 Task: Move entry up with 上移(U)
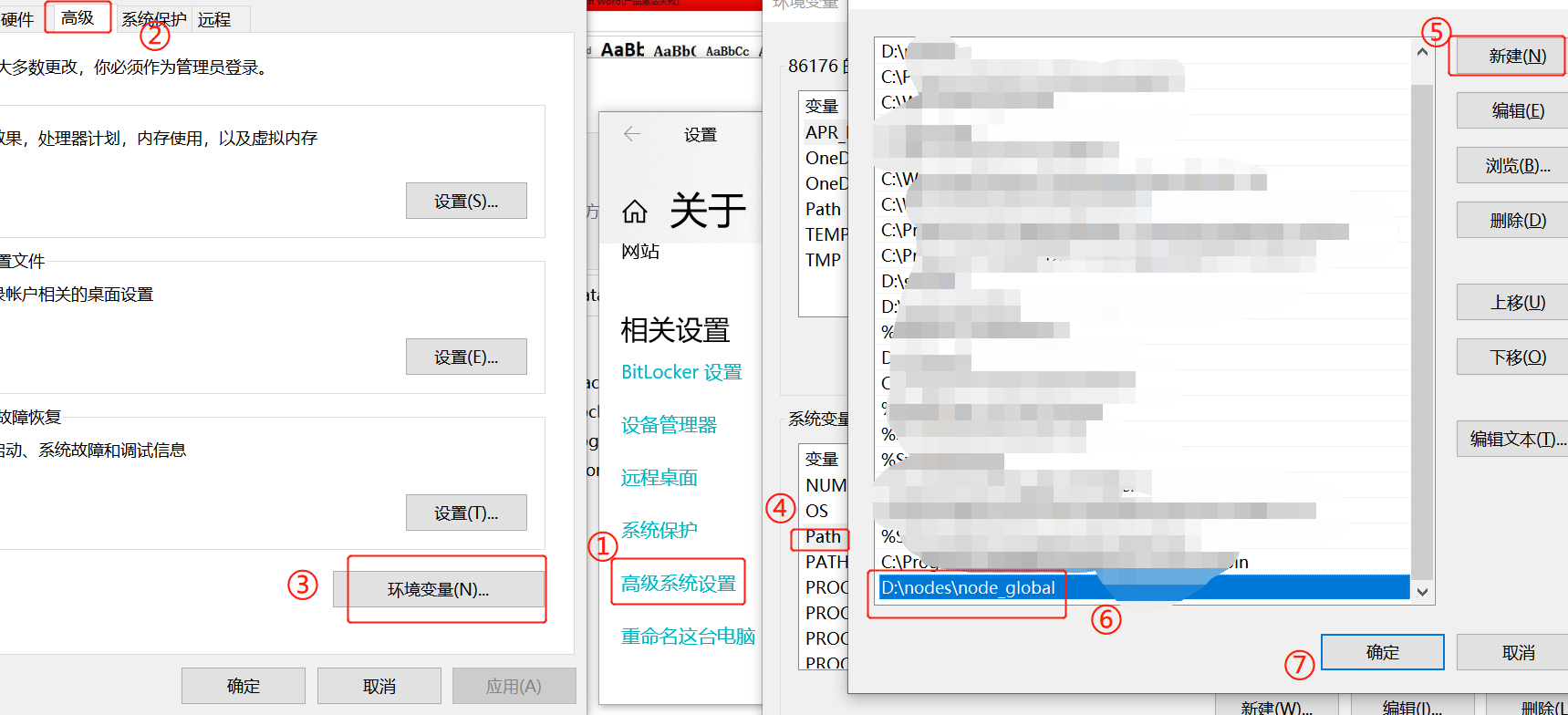point(1512,302)
